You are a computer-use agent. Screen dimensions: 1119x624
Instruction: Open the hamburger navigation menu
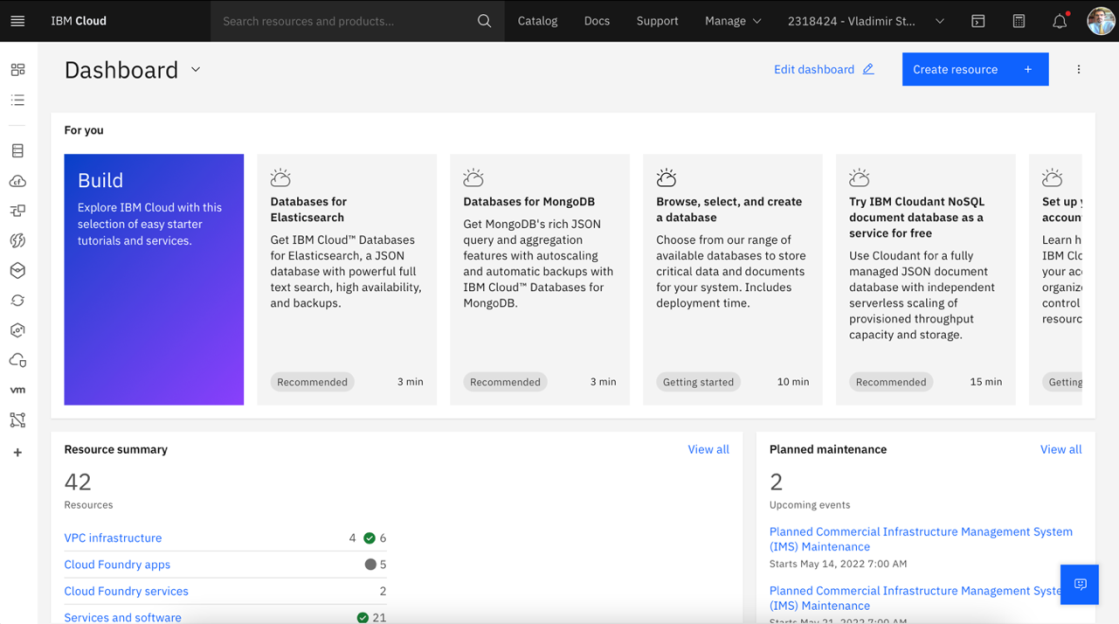[18, 21]
